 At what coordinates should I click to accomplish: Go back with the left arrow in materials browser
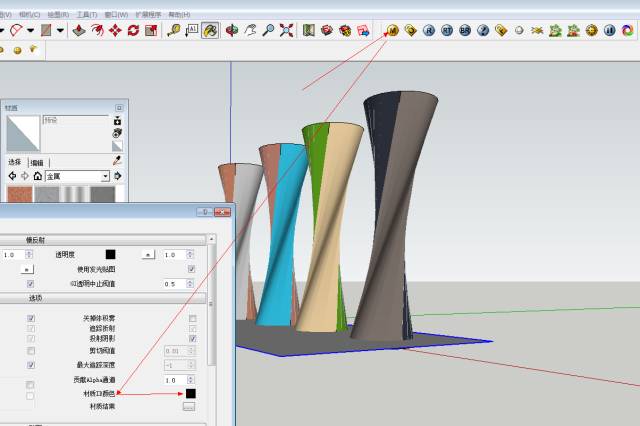tap(11, 176)
